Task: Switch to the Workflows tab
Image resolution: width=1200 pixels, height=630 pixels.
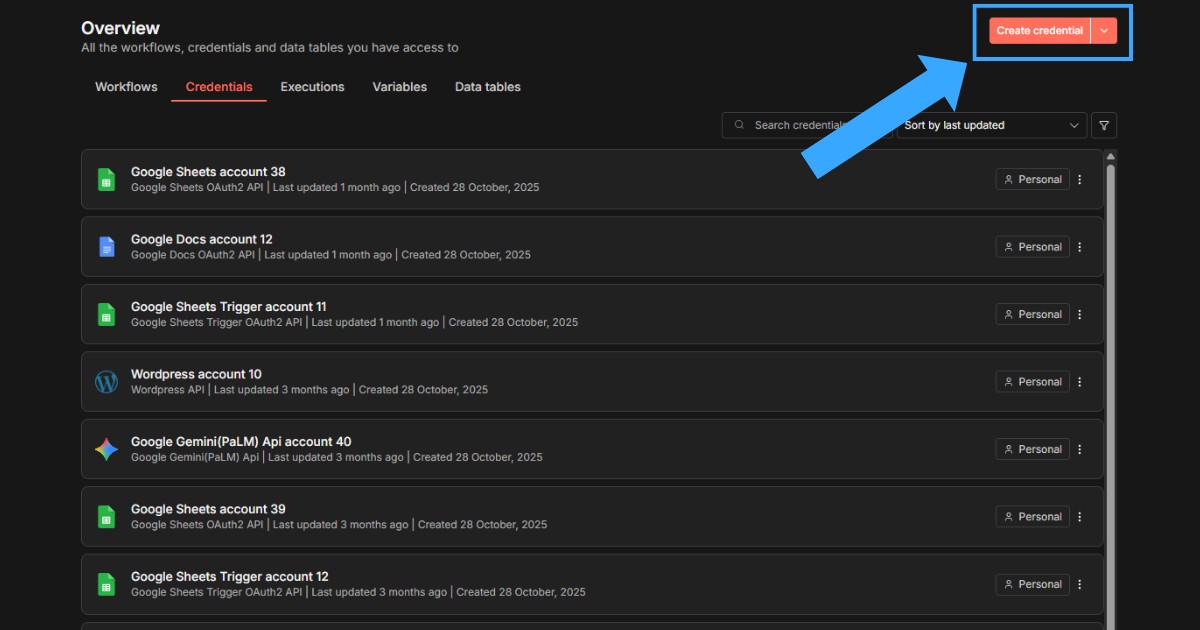Action: click(x=126, y=87)
